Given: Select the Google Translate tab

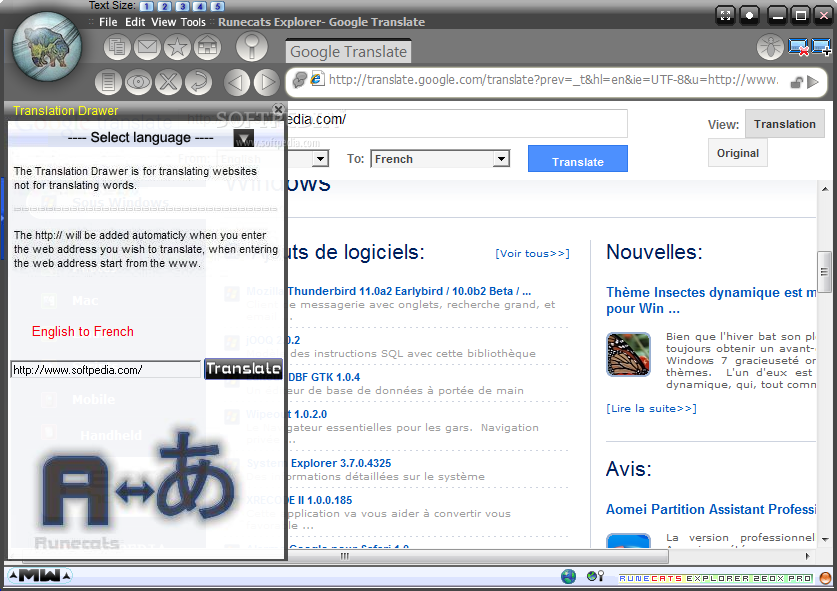Looking at the screenshot, I should 349,52.
